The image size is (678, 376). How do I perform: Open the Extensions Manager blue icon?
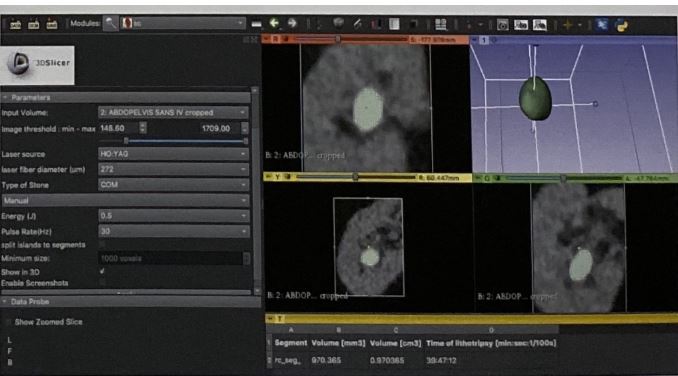click(x=601, y=25)
